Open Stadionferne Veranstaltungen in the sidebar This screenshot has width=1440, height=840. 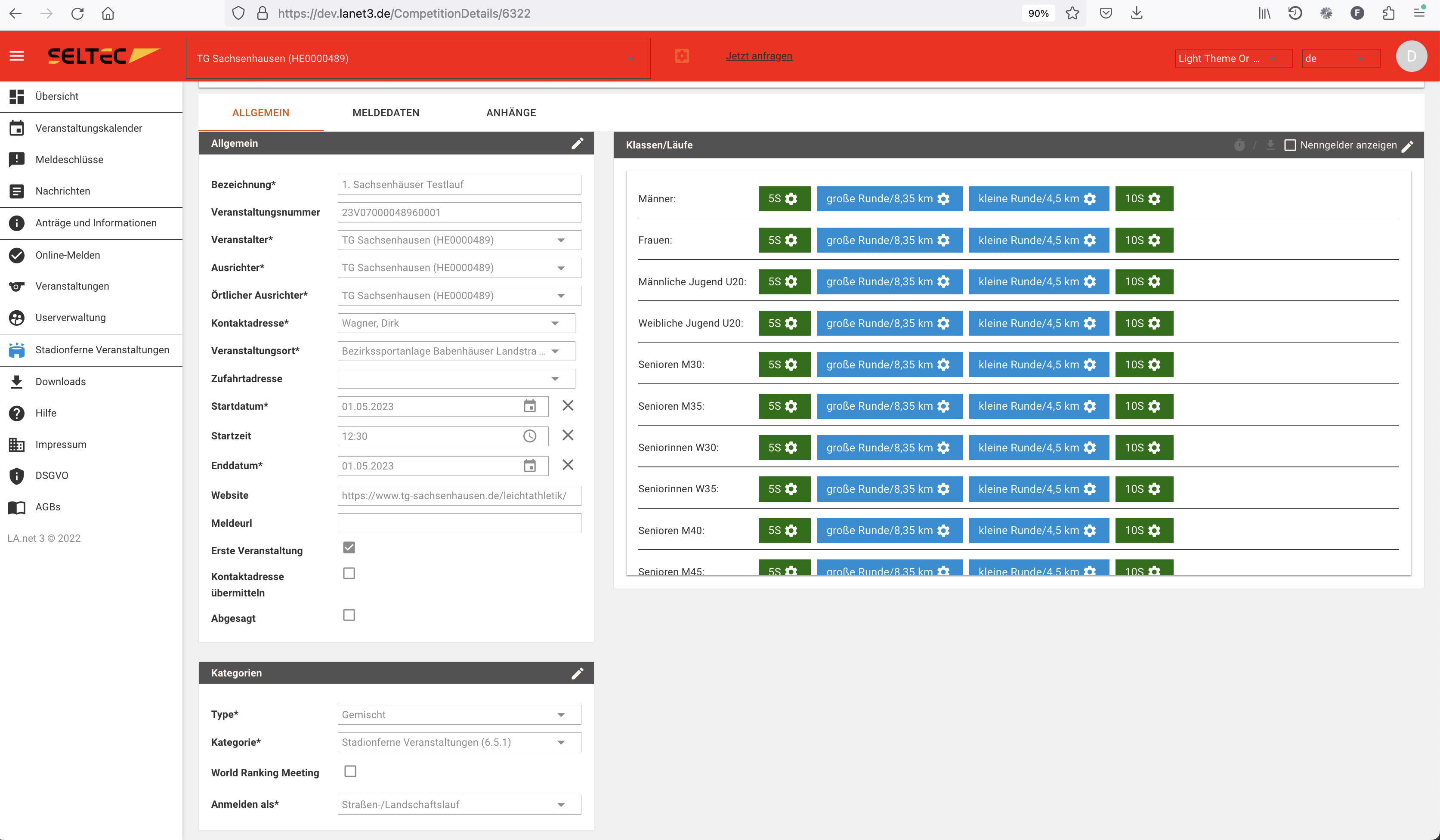click(x=91, y=350)
